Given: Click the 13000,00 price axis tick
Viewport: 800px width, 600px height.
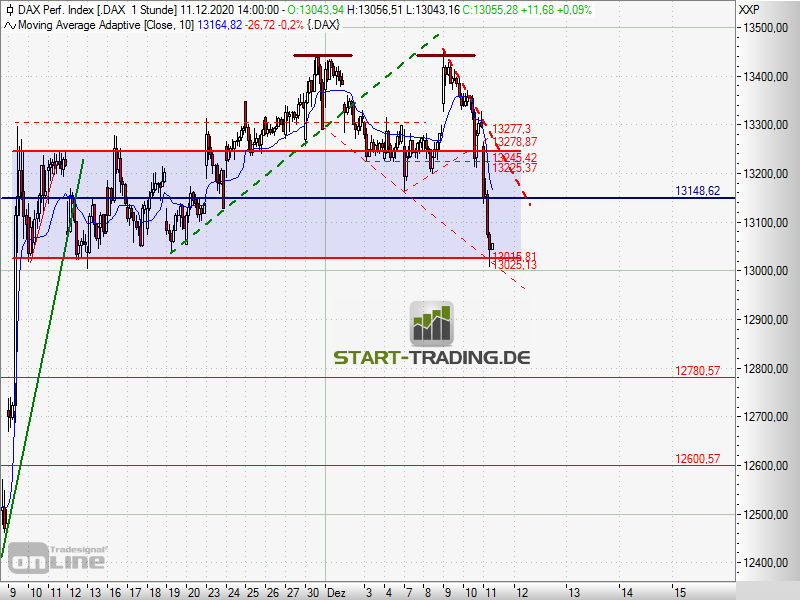Looking at the screenshot, I should click(764, 271).
